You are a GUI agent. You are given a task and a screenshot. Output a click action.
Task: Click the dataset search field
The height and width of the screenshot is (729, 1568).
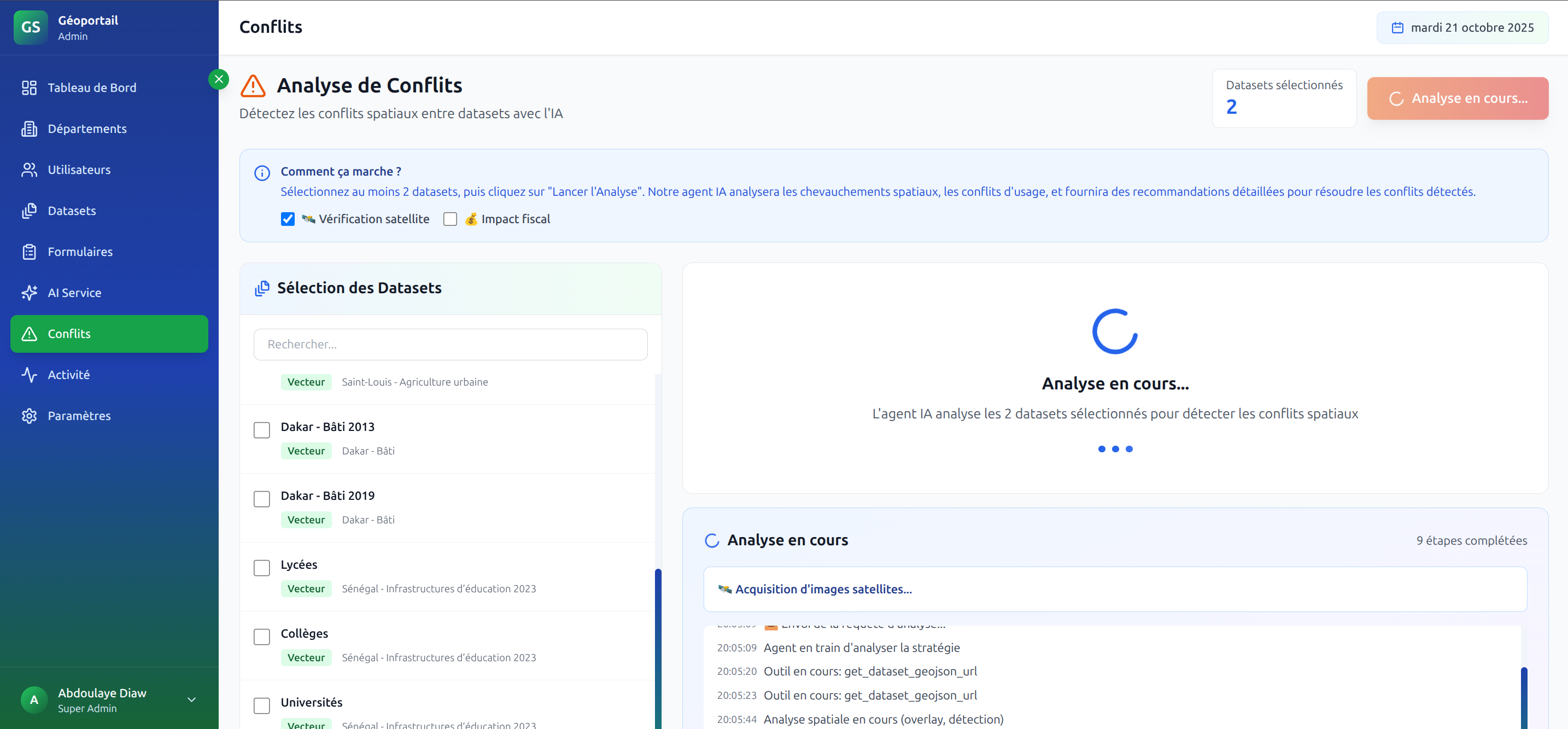(450, 344)
